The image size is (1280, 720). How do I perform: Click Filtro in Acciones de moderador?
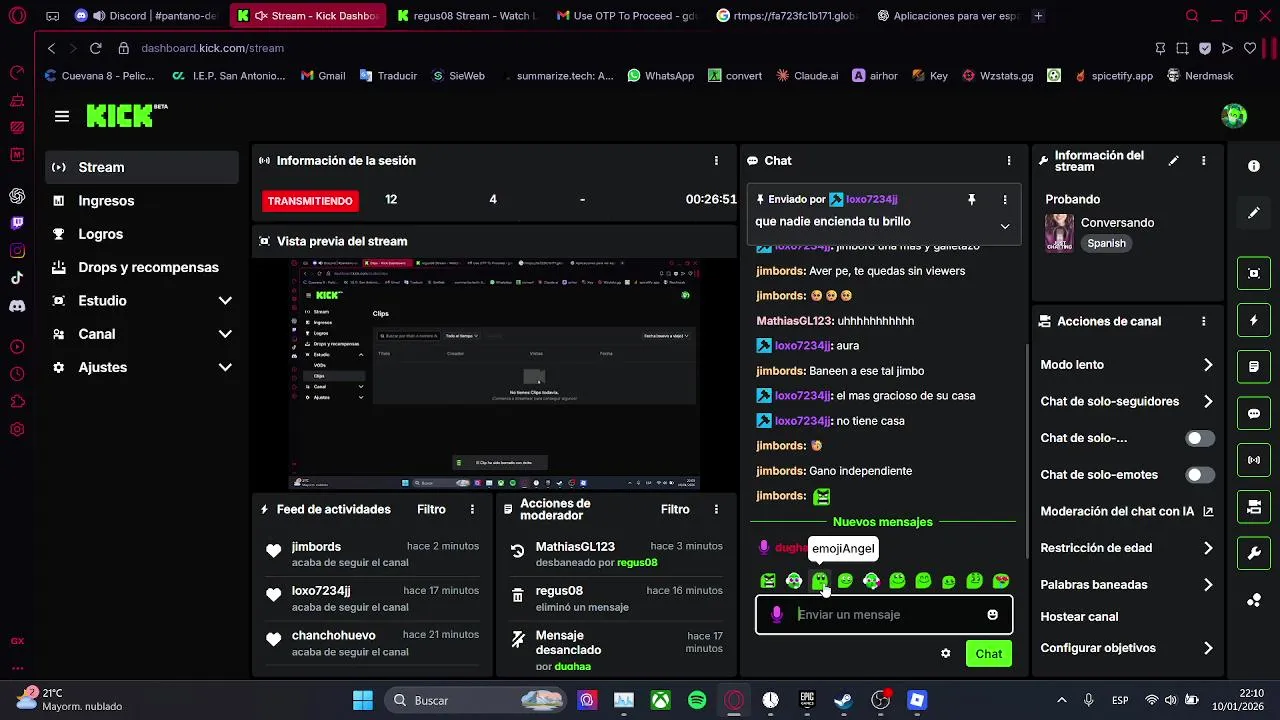point(675,509)
